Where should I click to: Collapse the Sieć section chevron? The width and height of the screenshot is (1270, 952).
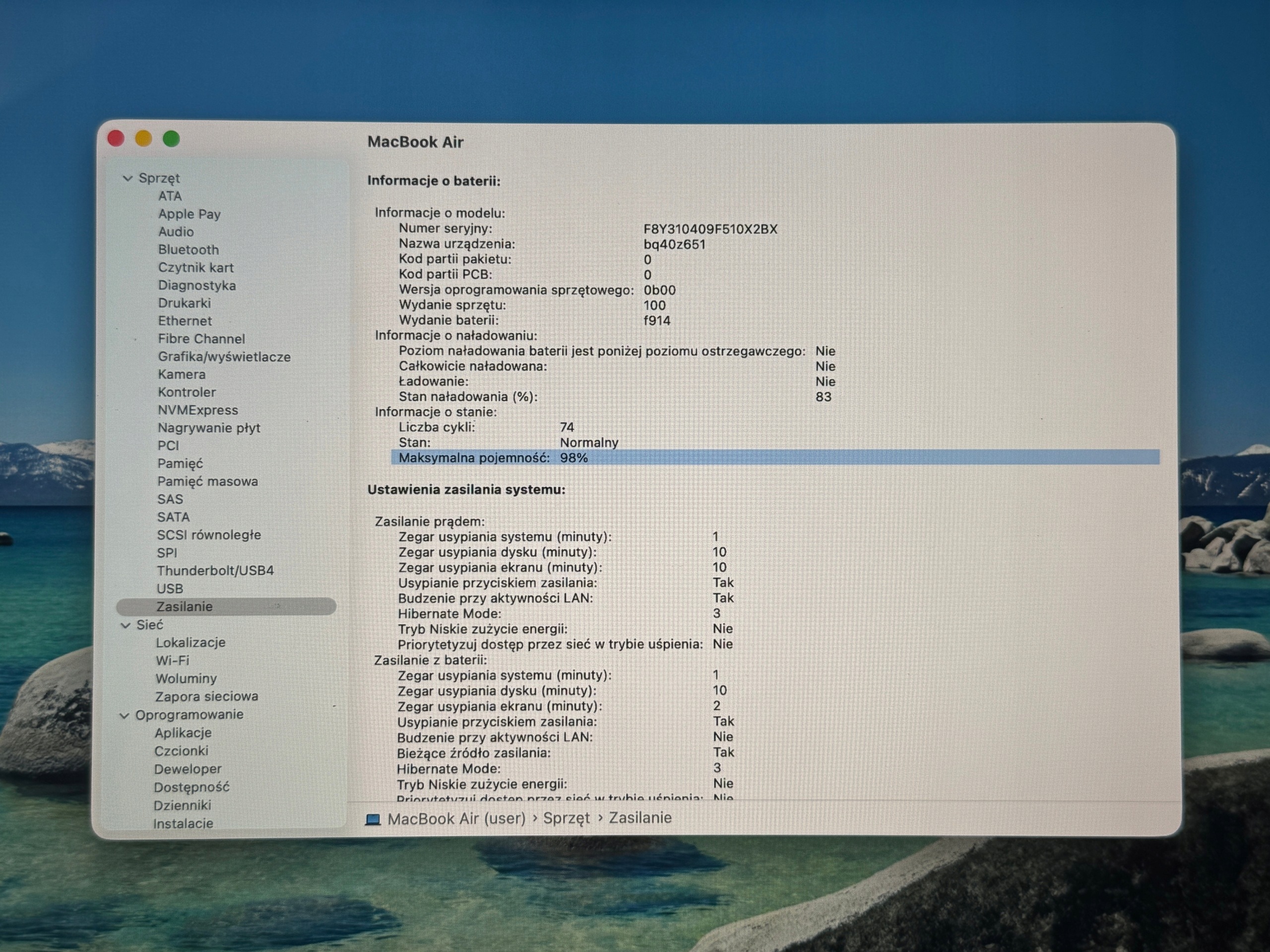click(x=125, y=625)
